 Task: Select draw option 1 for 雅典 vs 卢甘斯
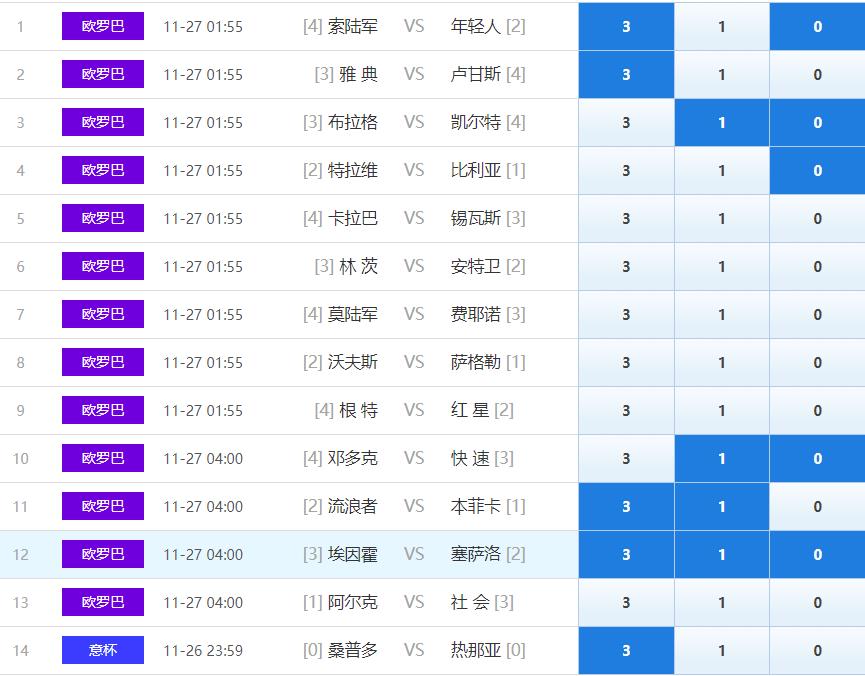[722, 74]
